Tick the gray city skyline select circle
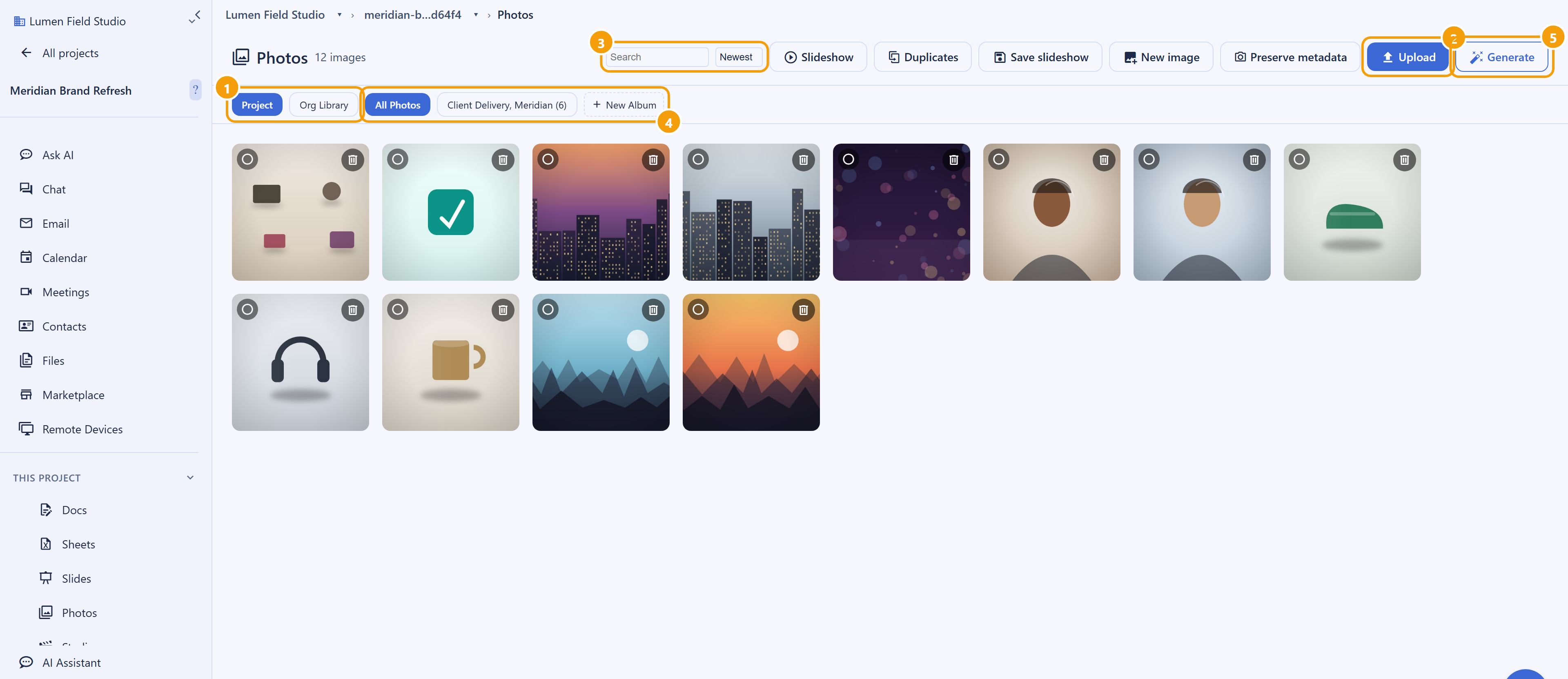This screenshot has height=679, width=1568. tap(698, 160)
